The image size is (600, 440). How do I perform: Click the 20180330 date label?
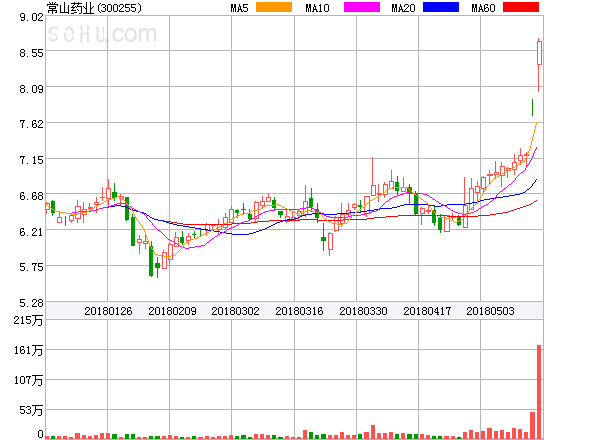point(363,311)
